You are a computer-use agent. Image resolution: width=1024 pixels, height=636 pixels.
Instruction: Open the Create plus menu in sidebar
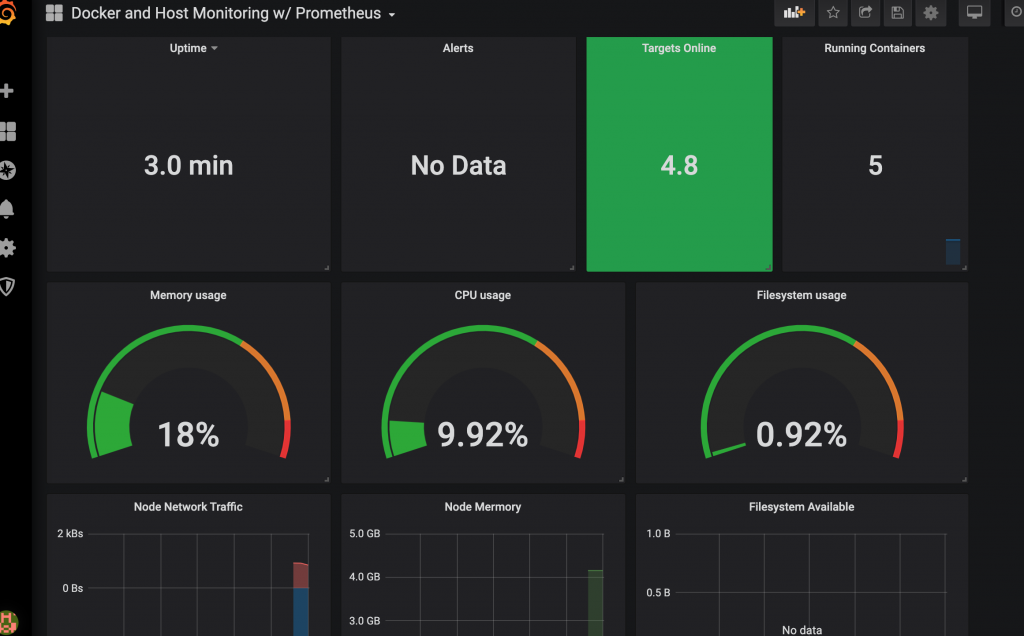tap(7, 91)
